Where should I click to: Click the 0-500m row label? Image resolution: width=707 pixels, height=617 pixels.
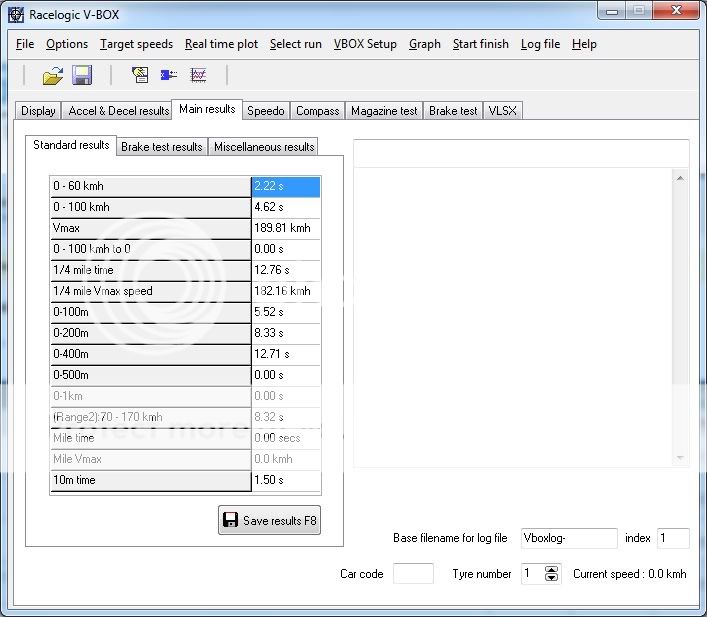coord(151,375)
